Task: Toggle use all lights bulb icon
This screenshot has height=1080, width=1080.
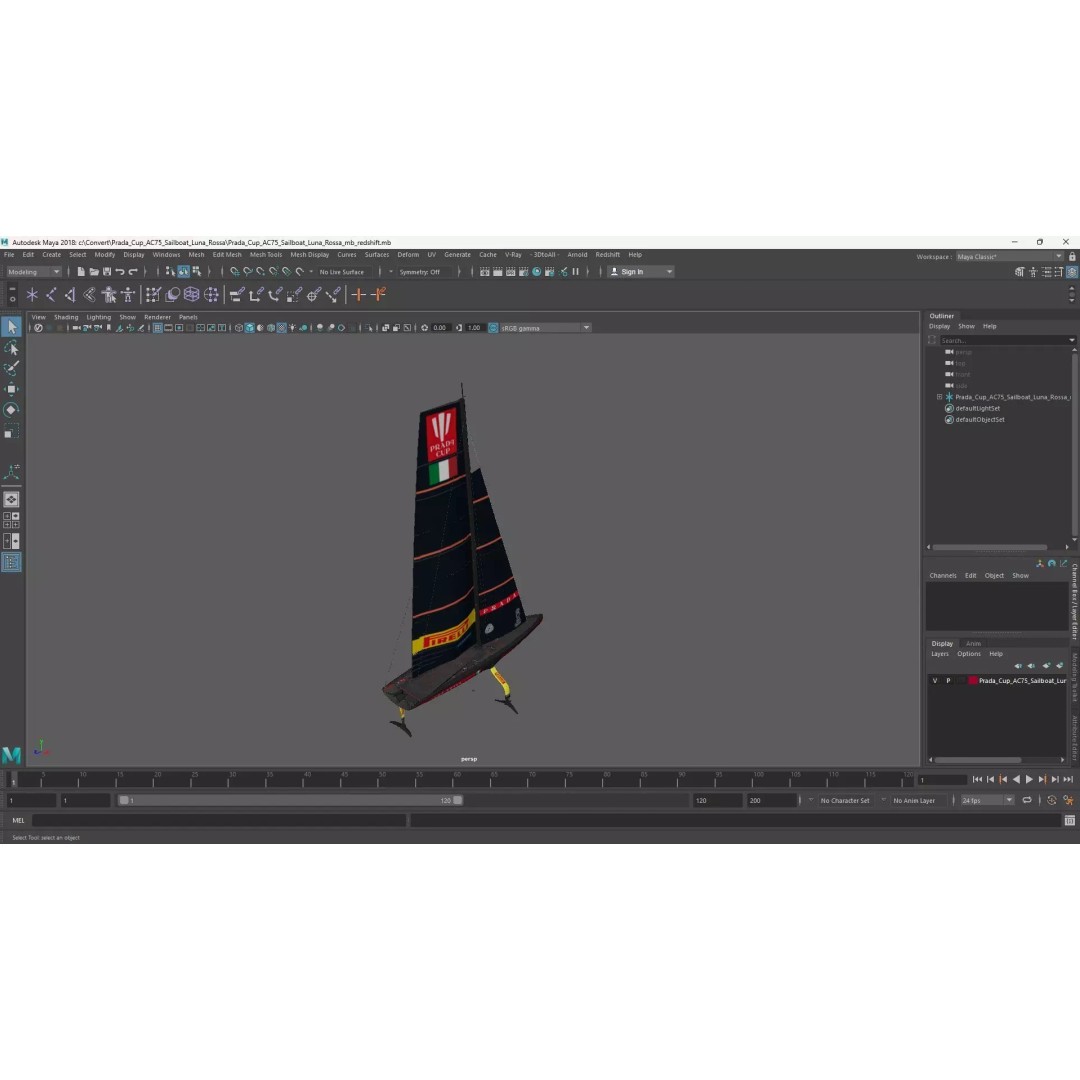Action: [x=292, y=328]
